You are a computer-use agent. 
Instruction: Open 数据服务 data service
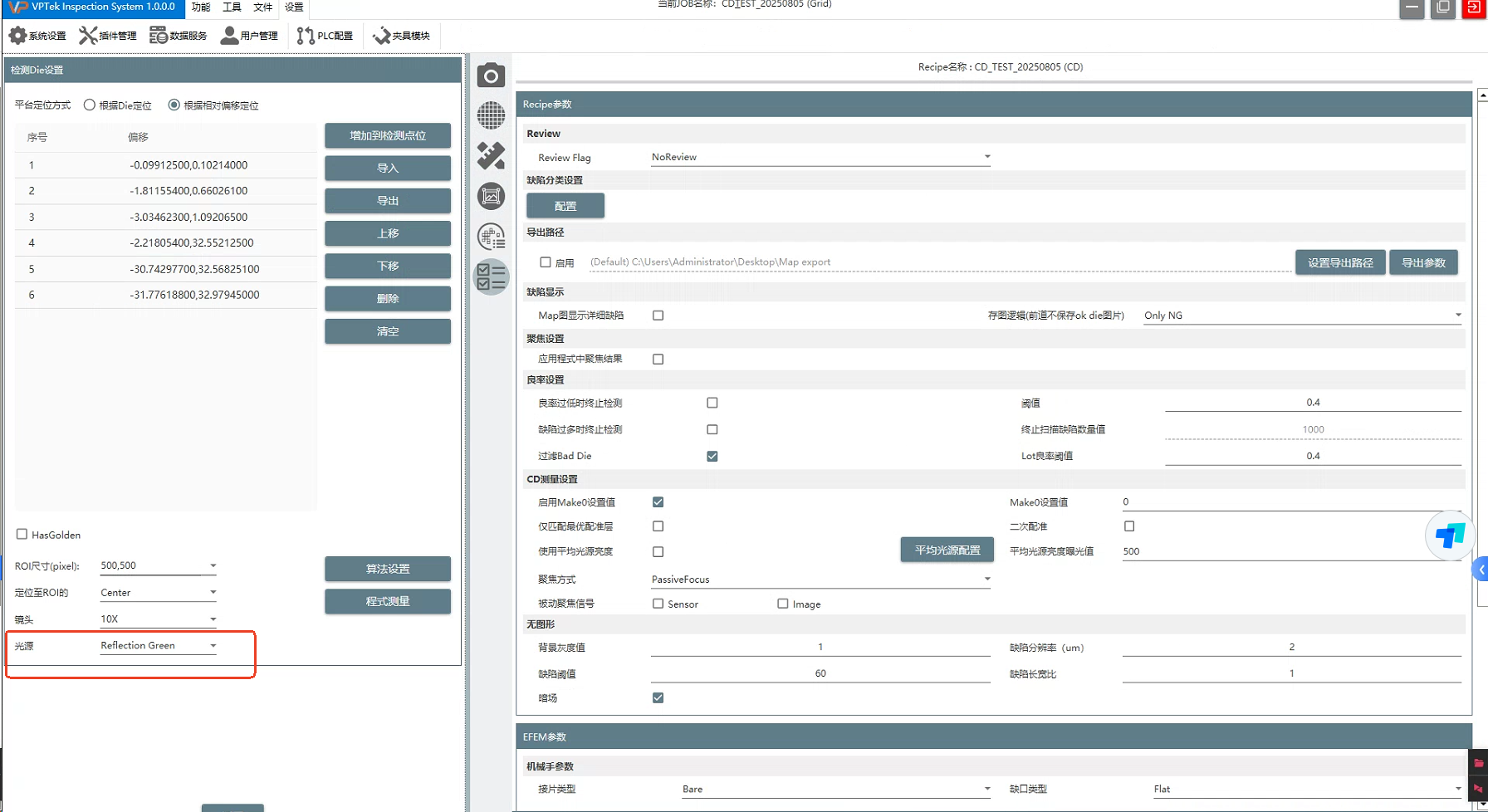coord(179,36)
